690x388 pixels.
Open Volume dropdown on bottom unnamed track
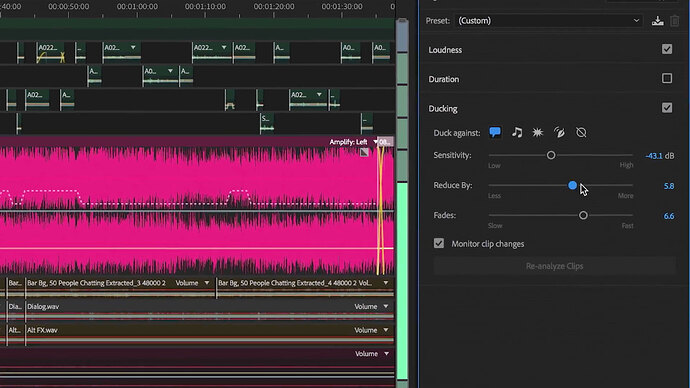pyautogui.click(x=386, y=354)
